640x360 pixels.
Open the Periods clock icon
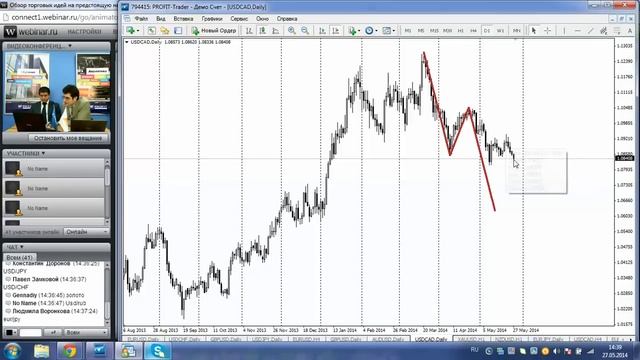click(x=369, y=31)
